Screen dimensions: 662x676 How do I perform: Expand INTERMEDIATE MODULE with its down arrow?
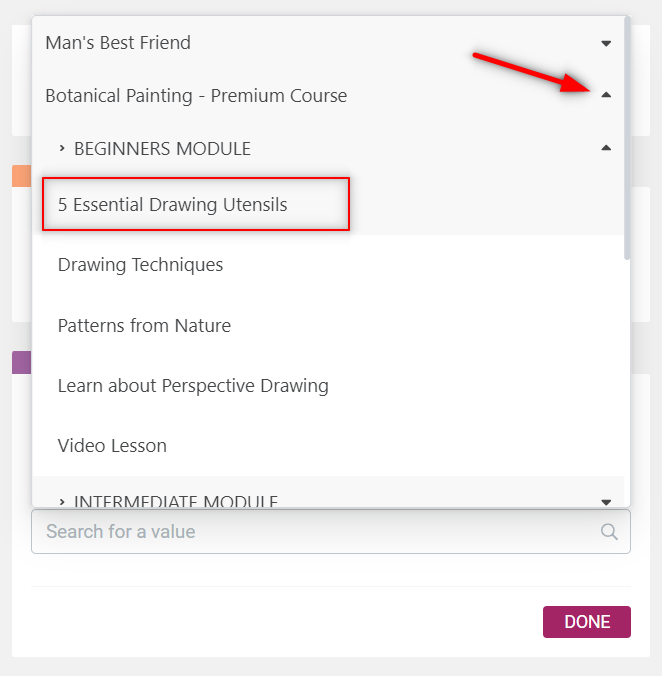606,501
